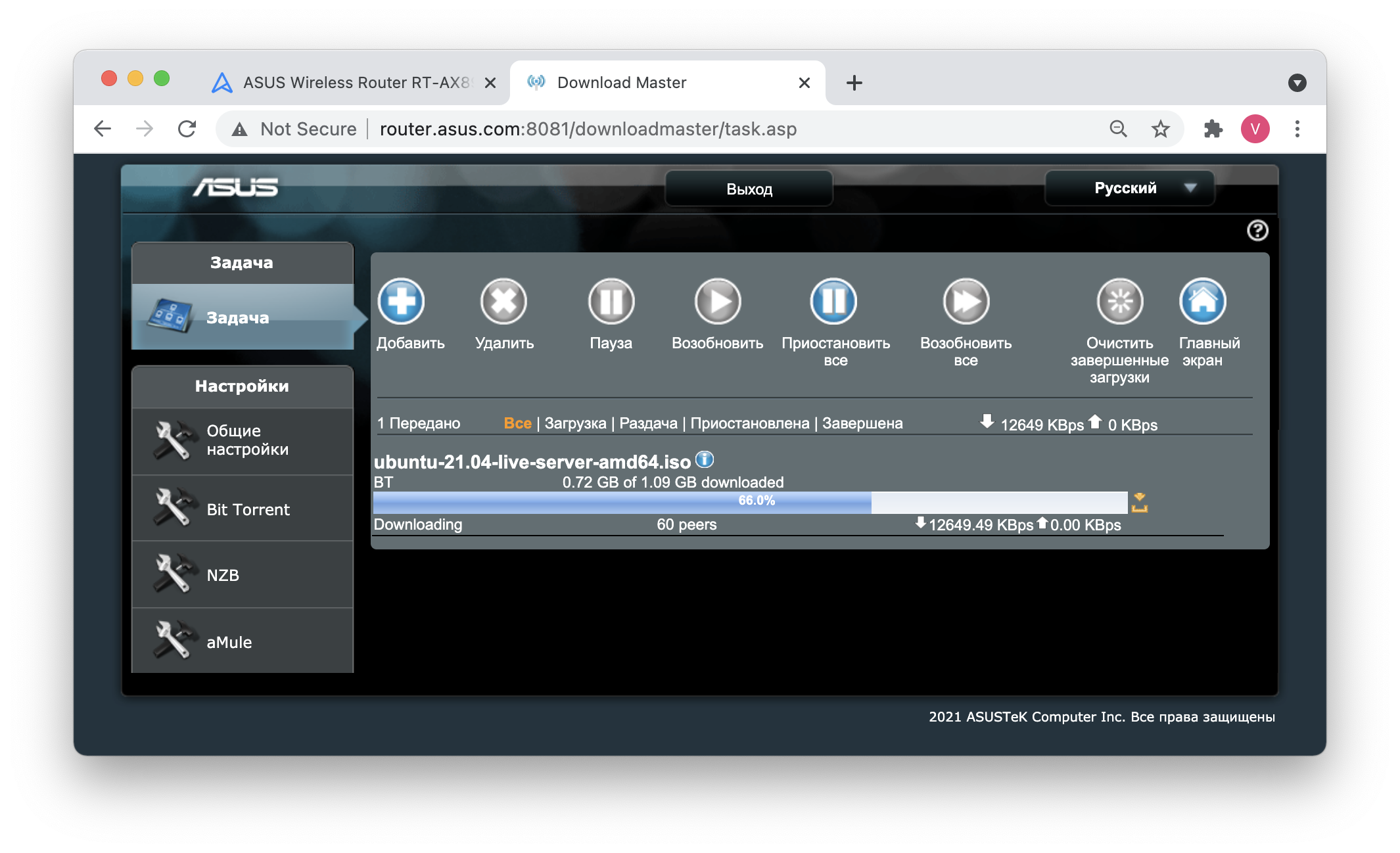
Task: Click the ASUS logo
Action: coord(235,188)
